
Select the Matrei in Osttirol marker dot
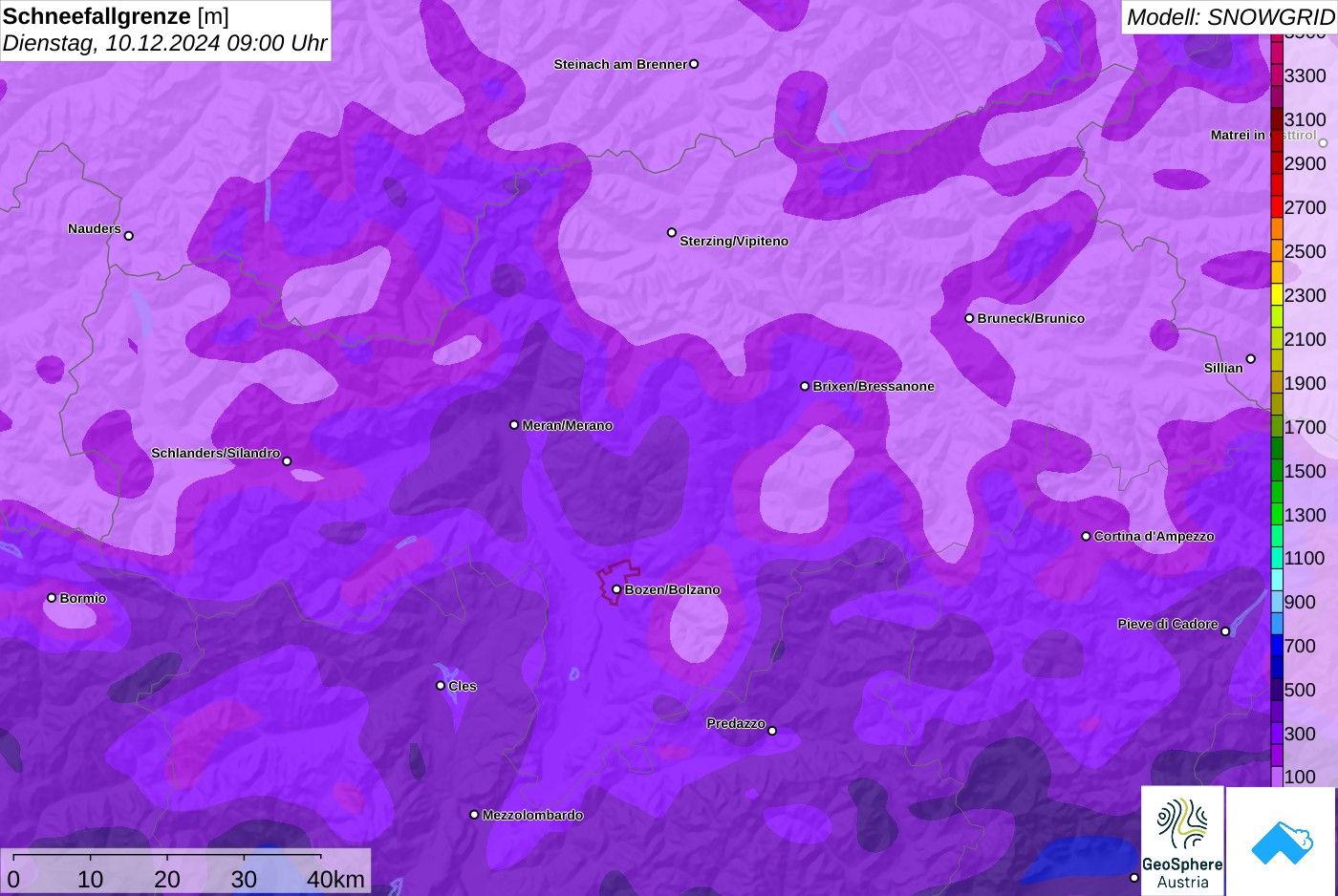pos(1324,143)
